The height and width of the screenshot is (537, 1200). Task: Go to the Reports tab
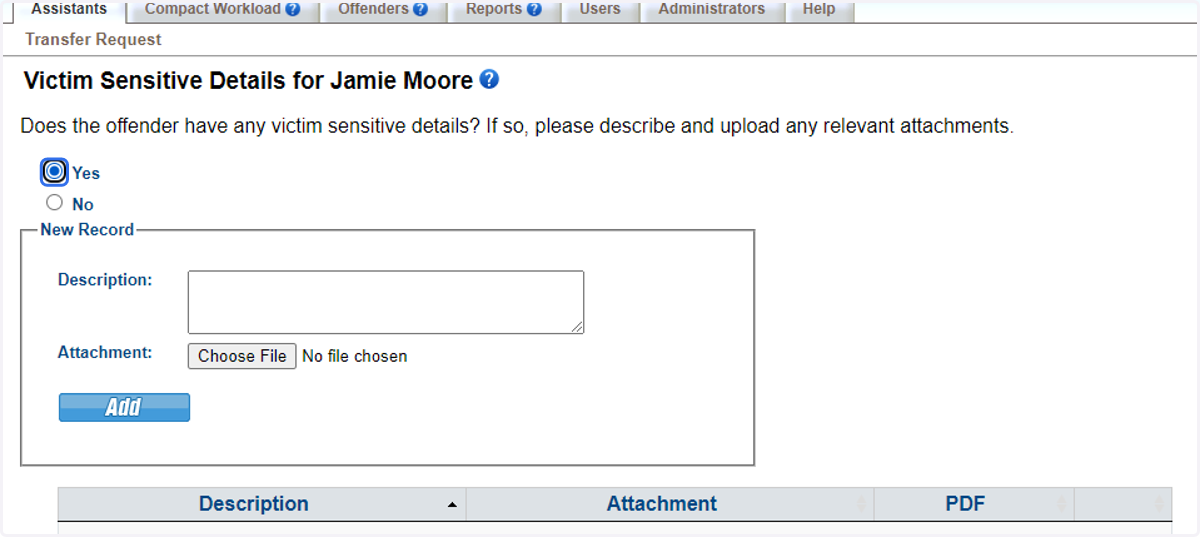tap(503, 9)
